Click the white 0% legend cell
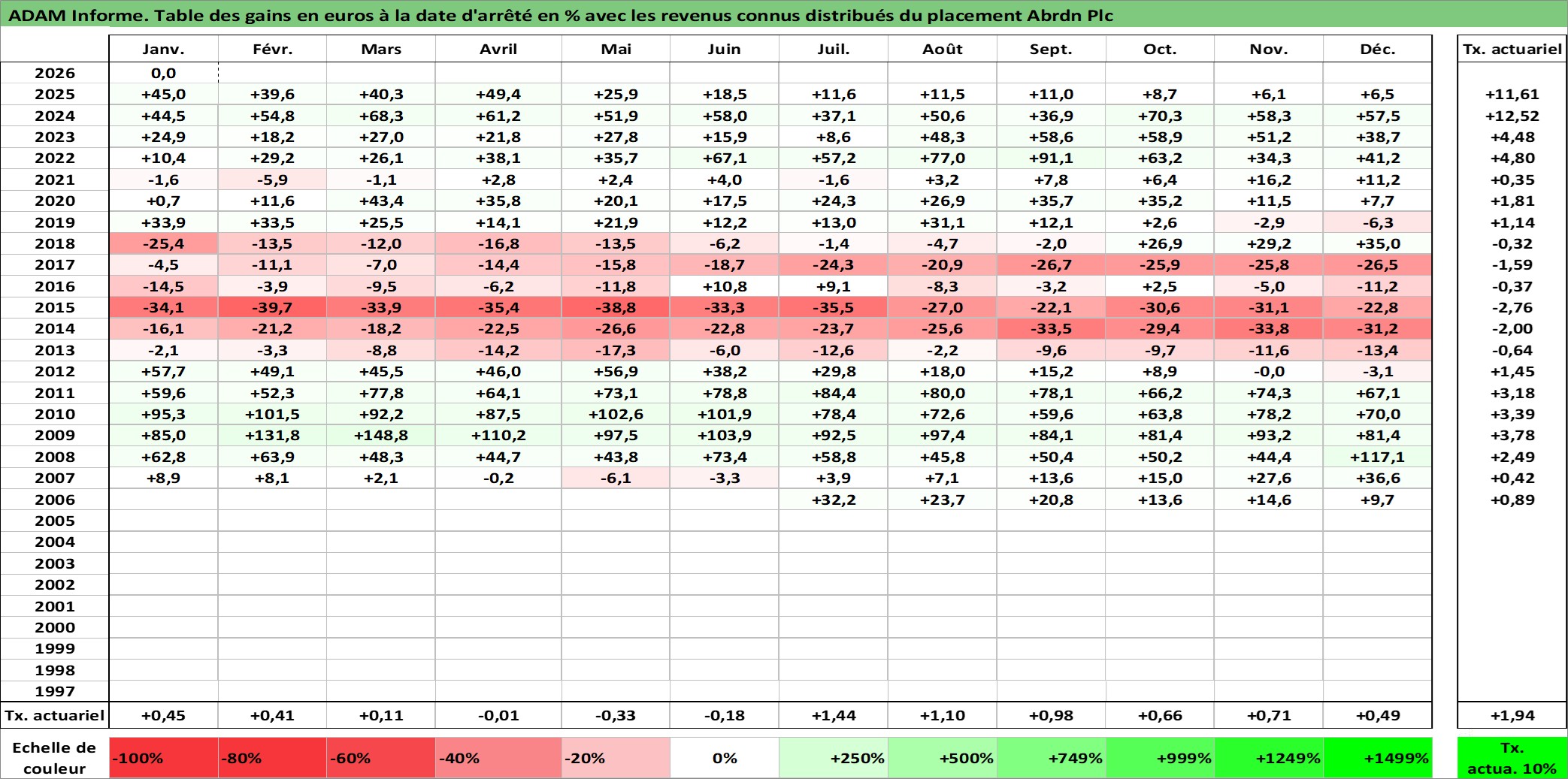The height and width of the screenshot is (779, 1568). 725,758
